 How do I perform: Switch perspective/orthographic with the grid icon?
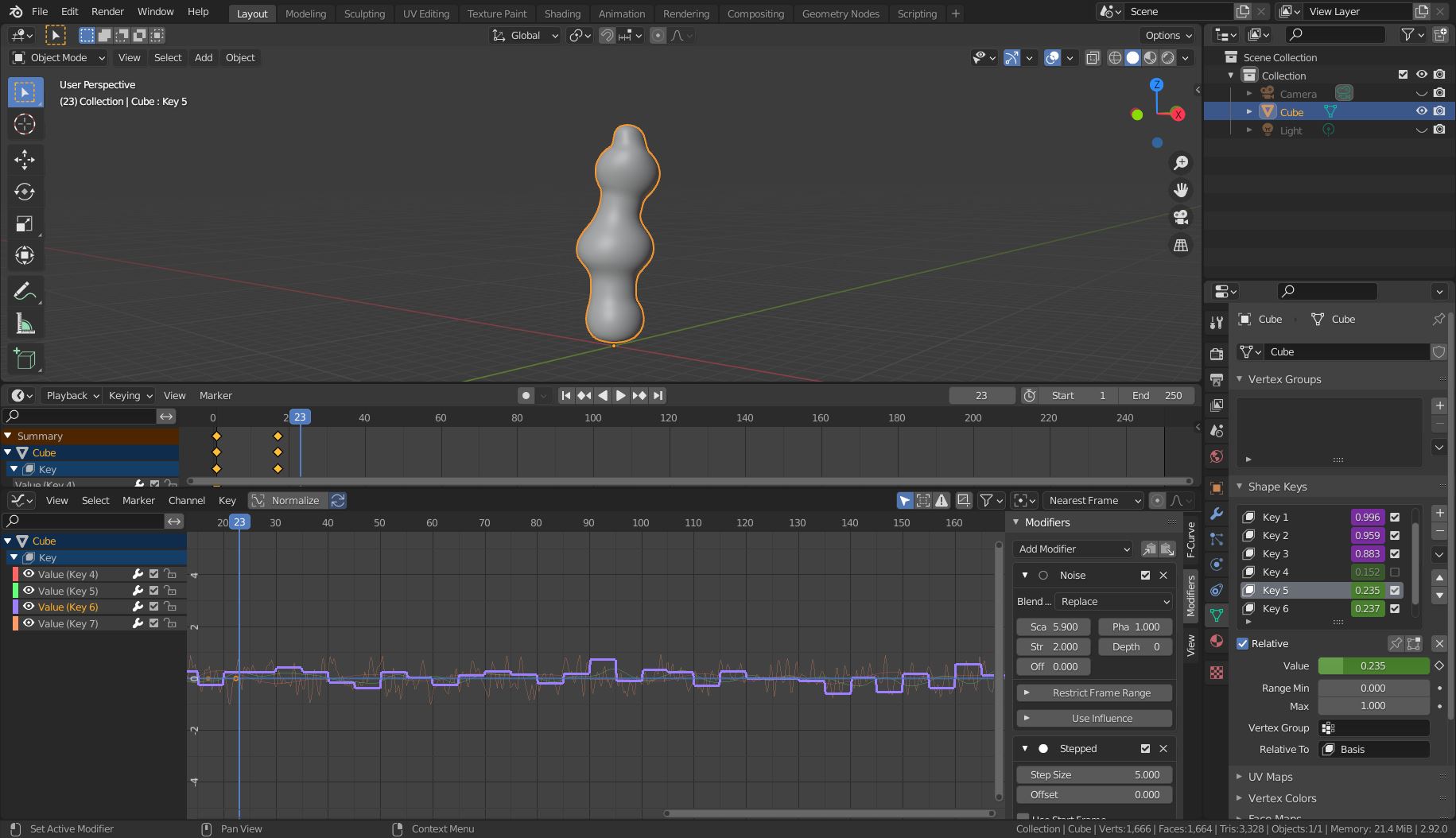point(1181,245)
